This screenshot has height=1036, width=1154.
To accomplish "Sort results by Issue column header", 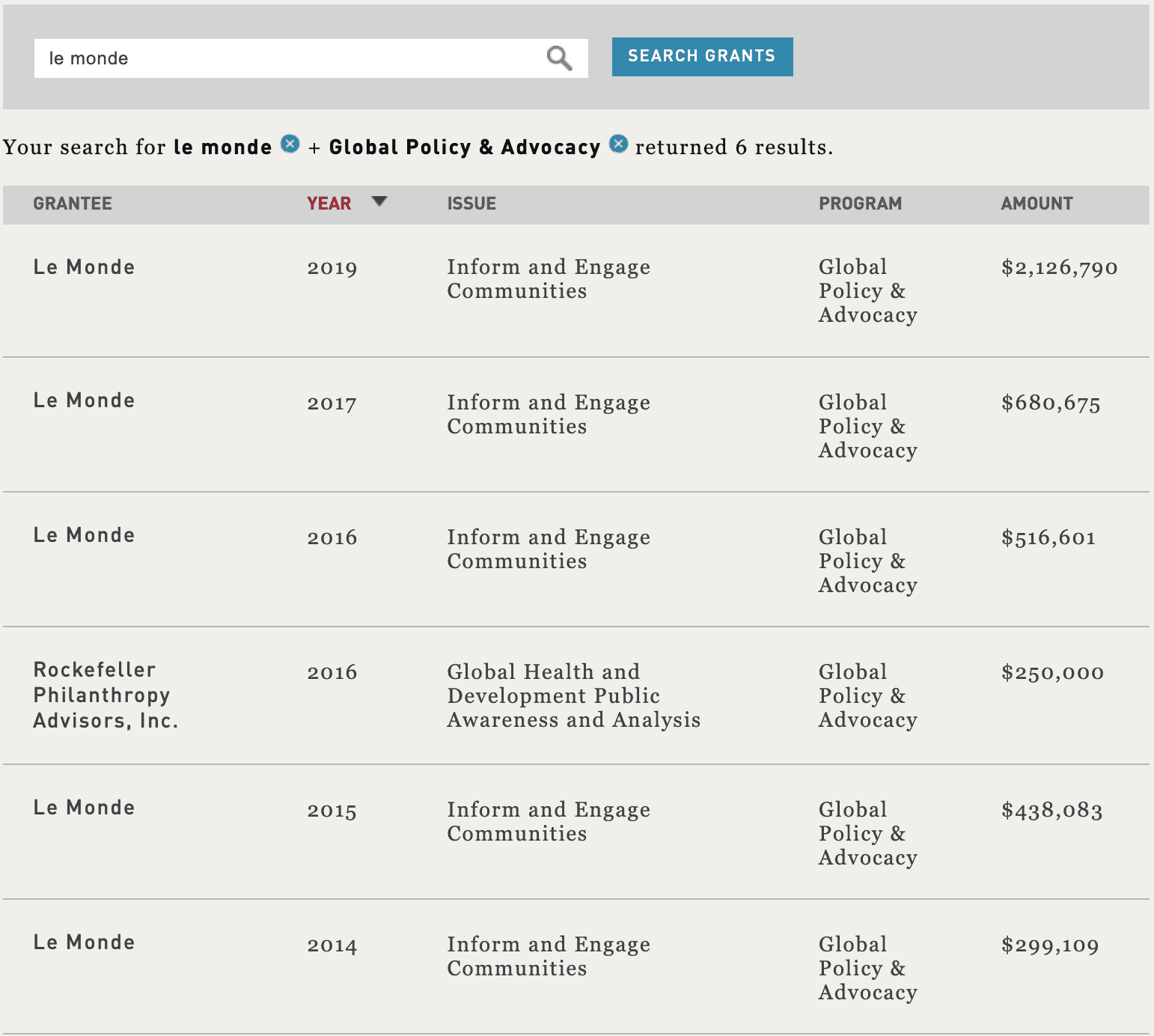I will pyautogui.click(x=471, y=204).
